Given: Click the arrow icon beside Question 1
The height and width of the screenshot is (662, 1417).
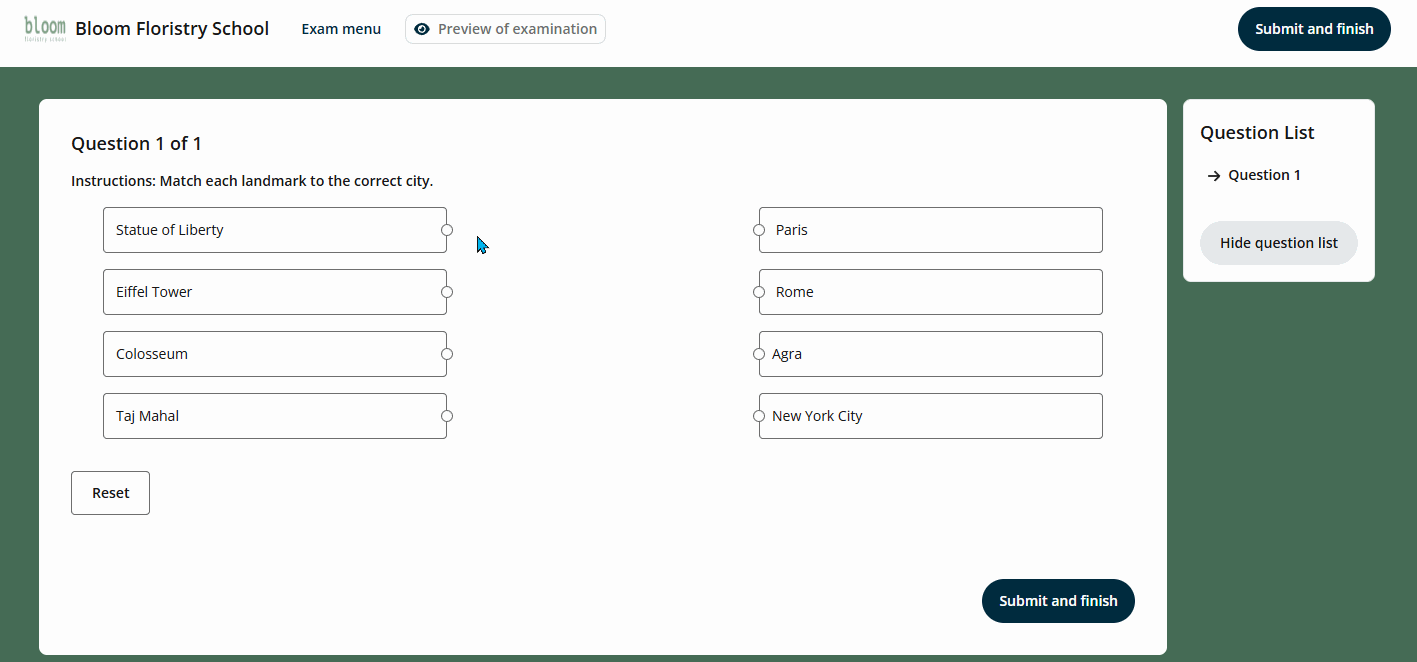Looking at the screenshot, I should (x=1214, y=176).
